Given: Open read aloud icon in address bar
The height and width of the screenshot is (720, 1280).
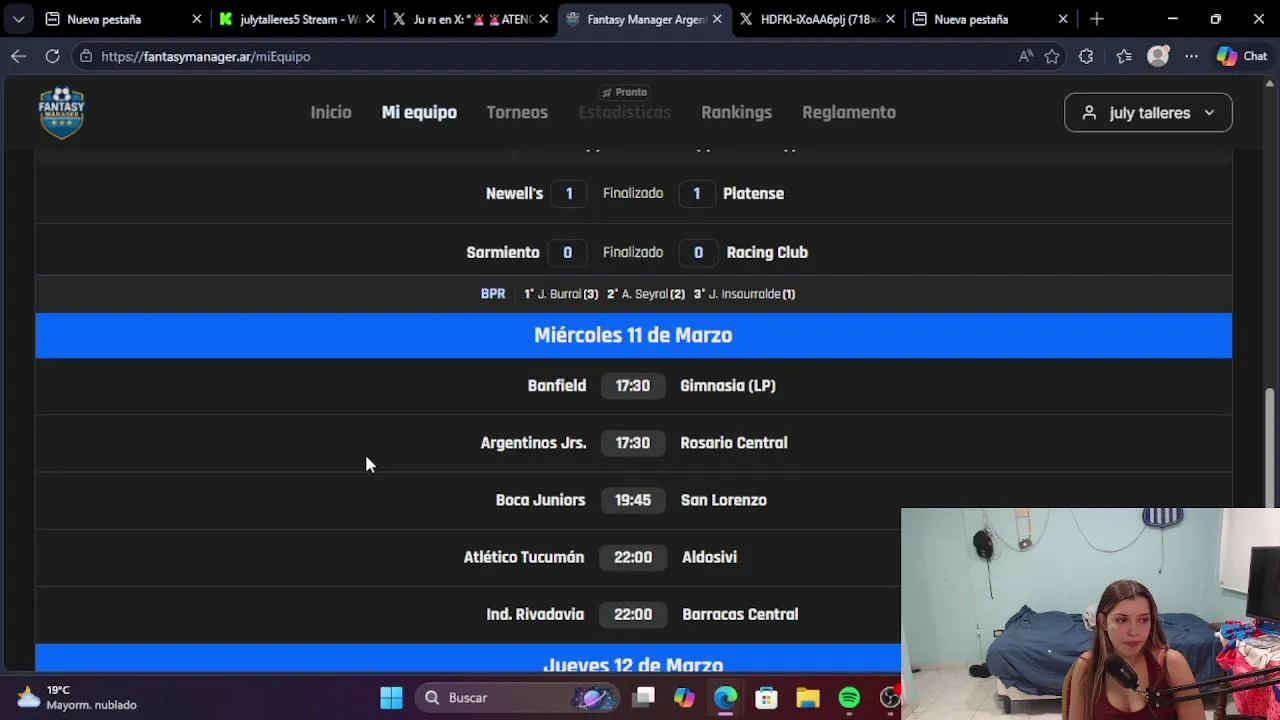Looking at the screenshot, I should click(x=1025, y=56).
